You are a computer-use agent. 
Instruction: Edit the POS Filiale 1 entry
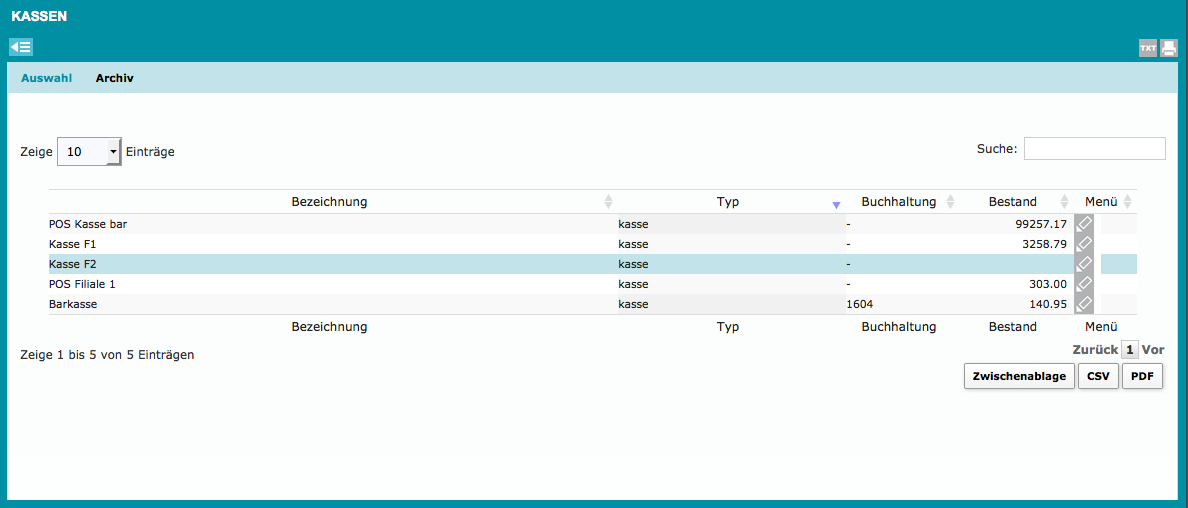click(1083, 284)
